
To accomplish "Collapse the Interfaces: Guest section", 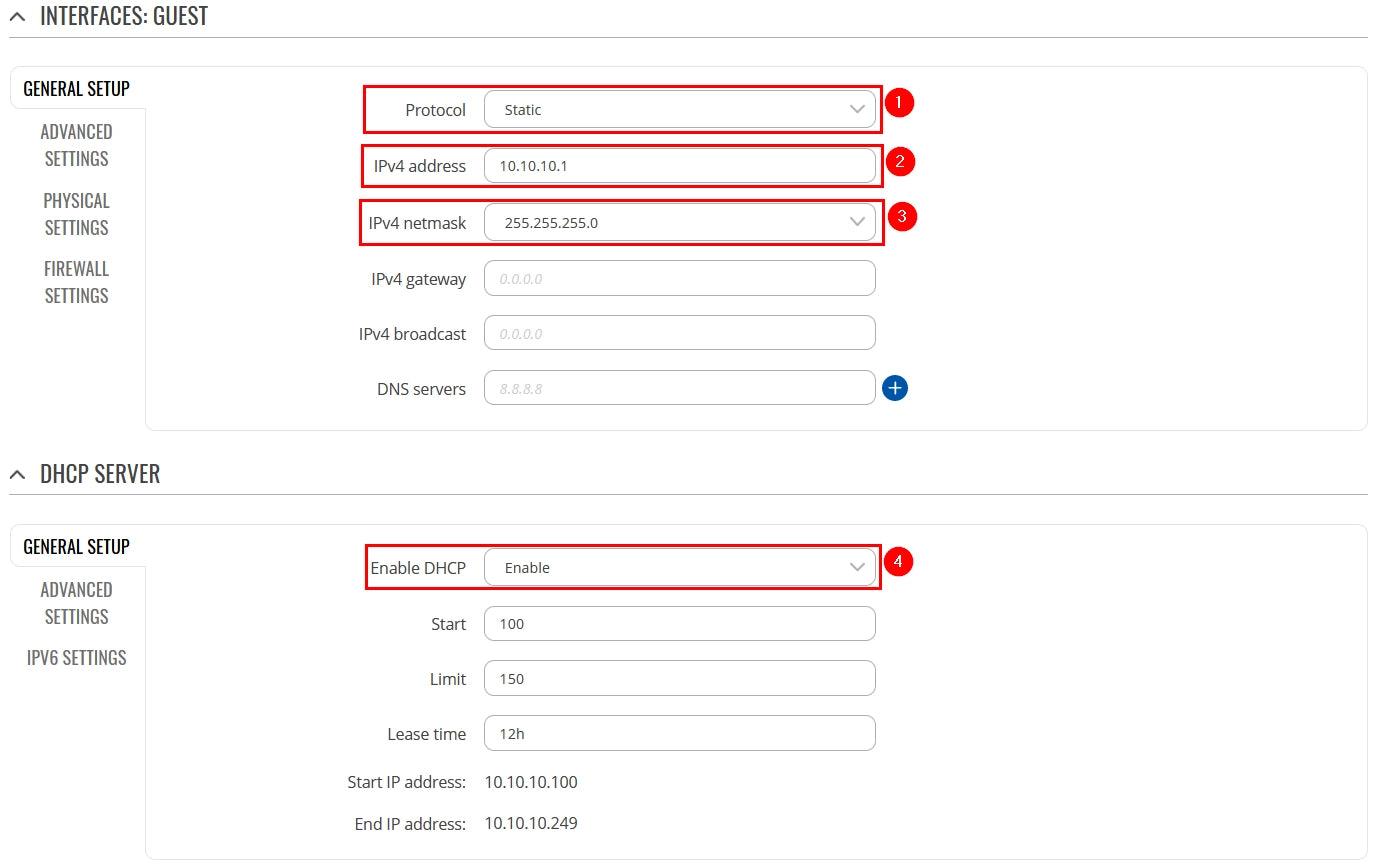I will point(17,17).
